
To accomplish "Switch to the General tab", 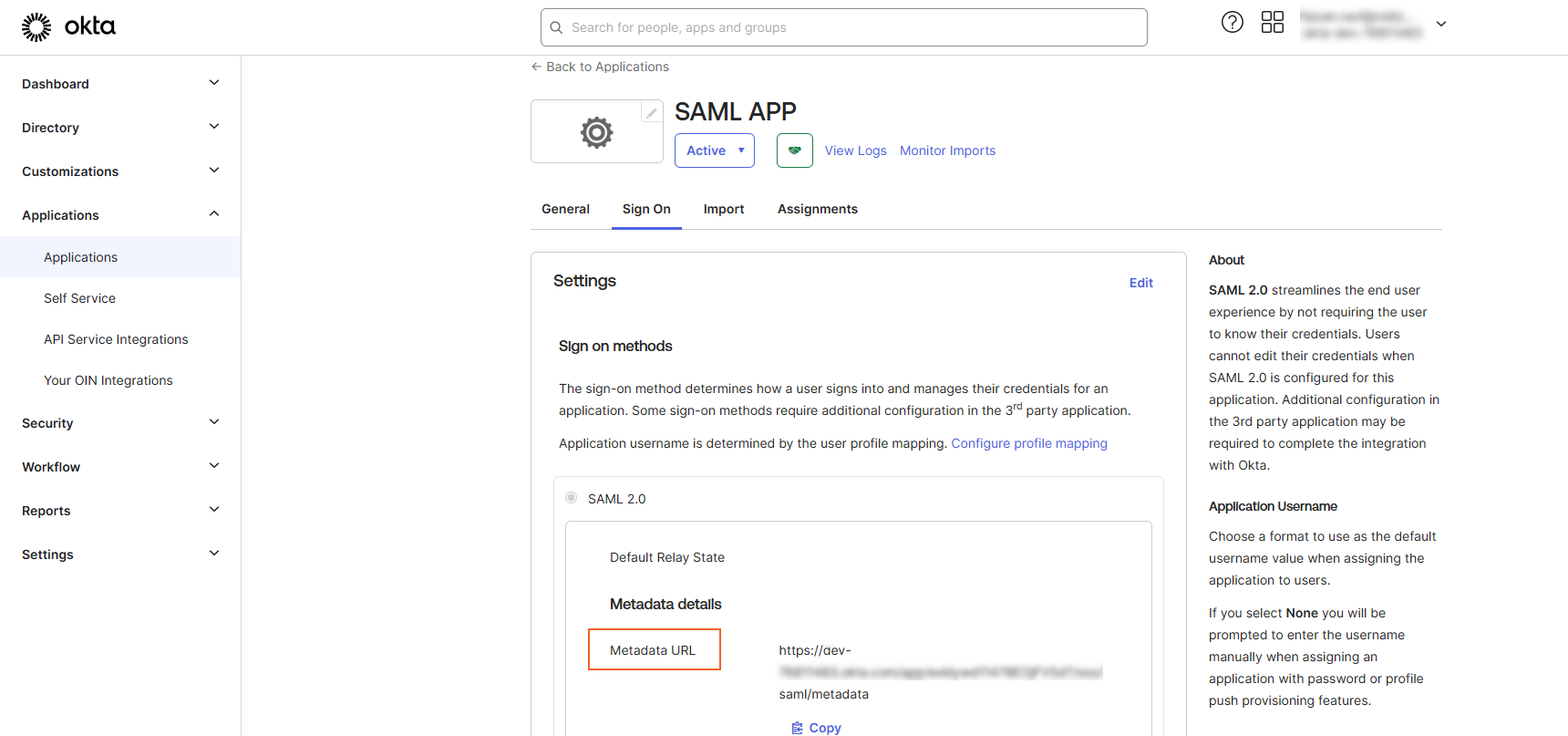I will click(565, 209).
